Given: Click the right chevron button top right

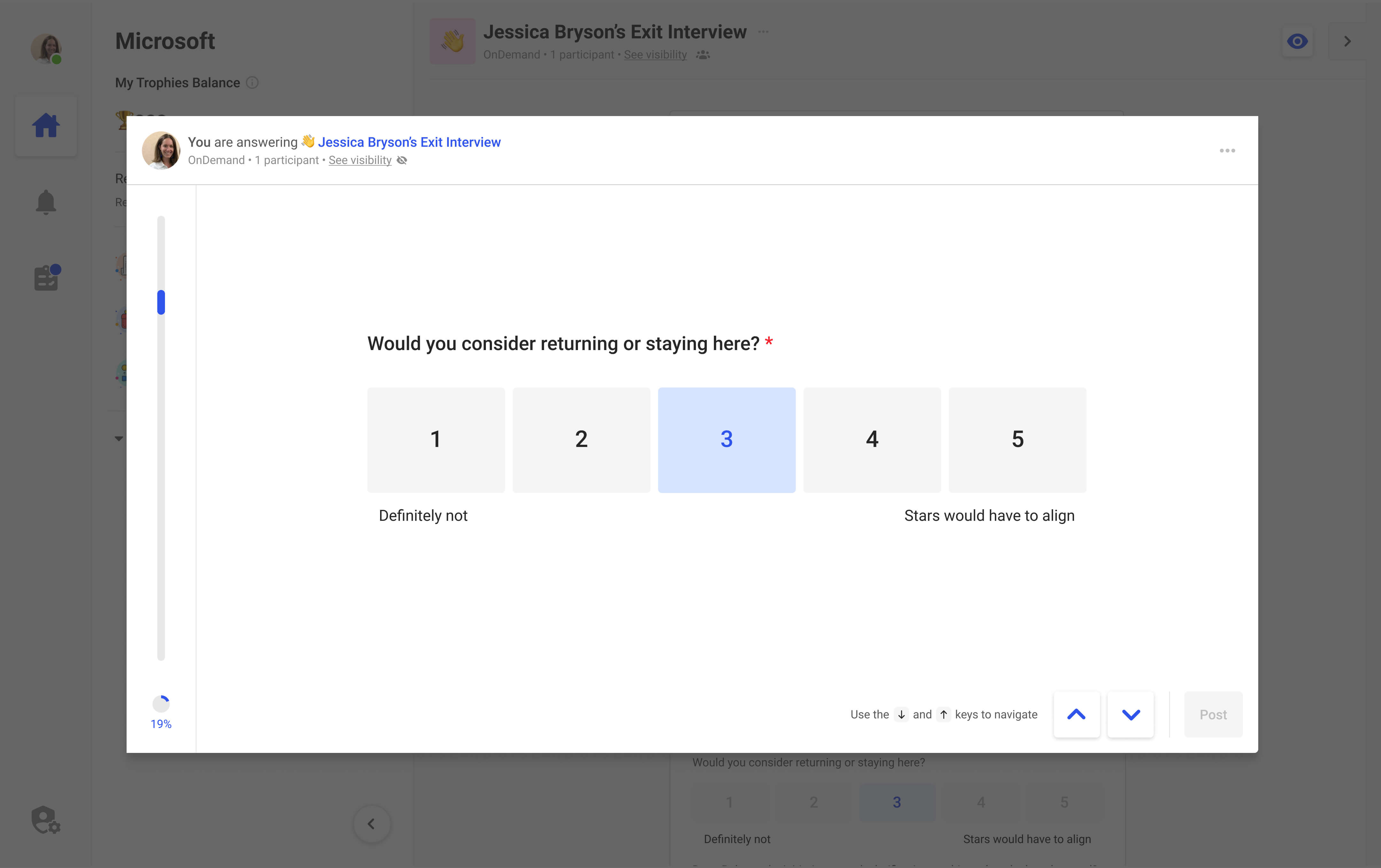Looking at the screenshot, I should (1348, 41).
